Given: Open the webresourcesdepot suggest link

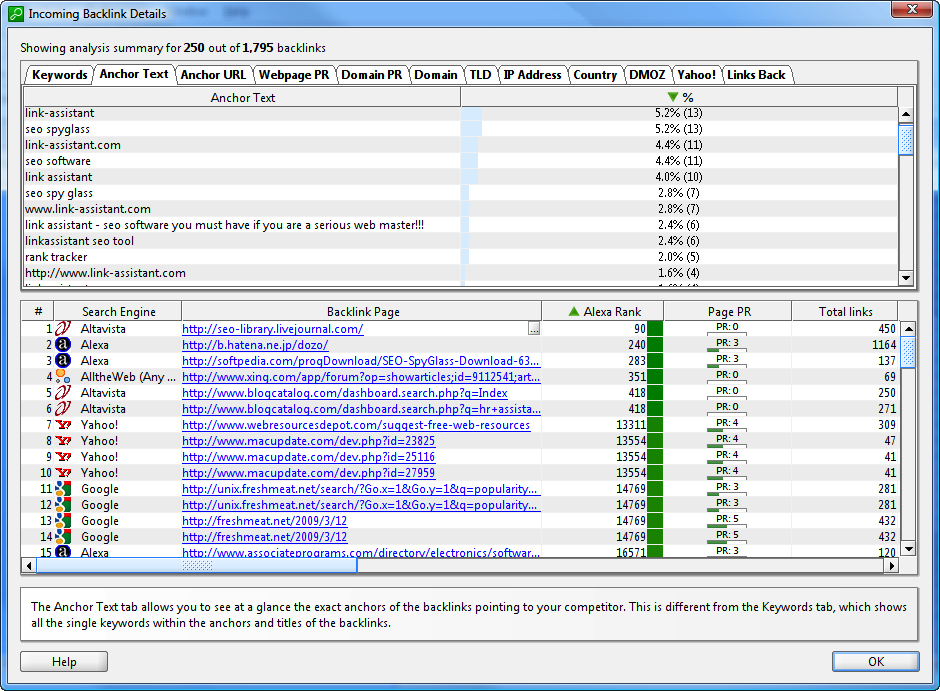Looking at the screenshot, I should tap(356, 425).
